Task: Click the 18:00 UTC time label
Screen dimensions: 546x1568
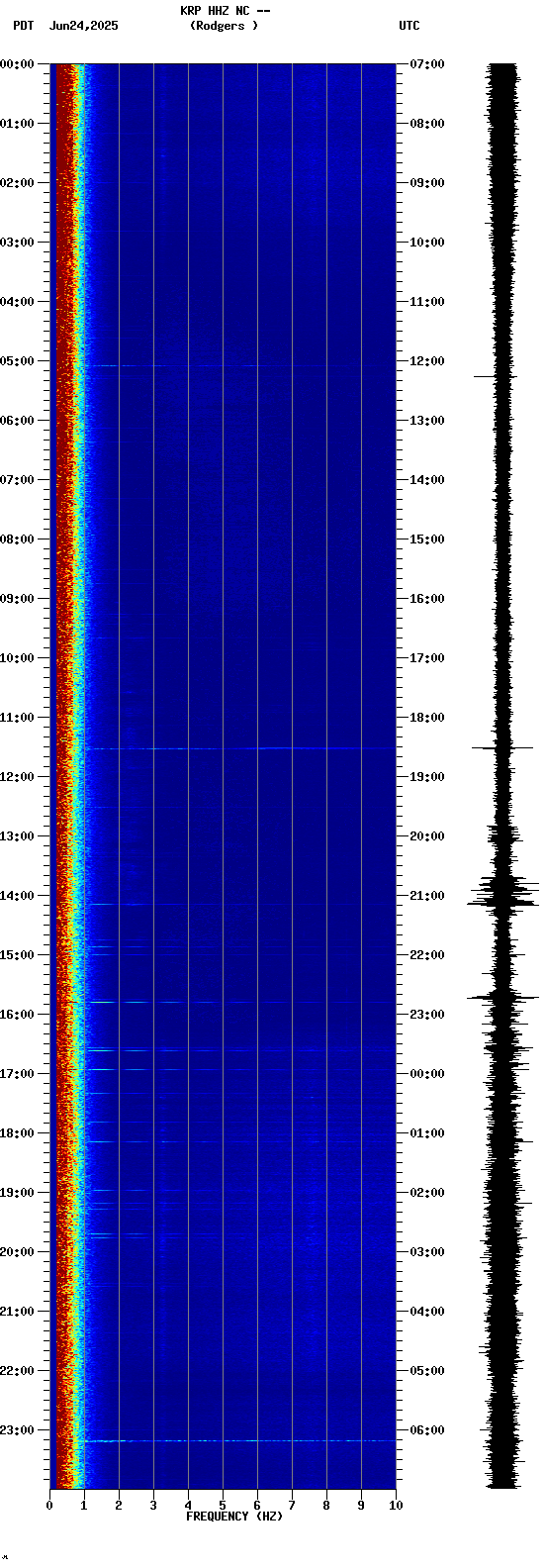Action: 426,718
